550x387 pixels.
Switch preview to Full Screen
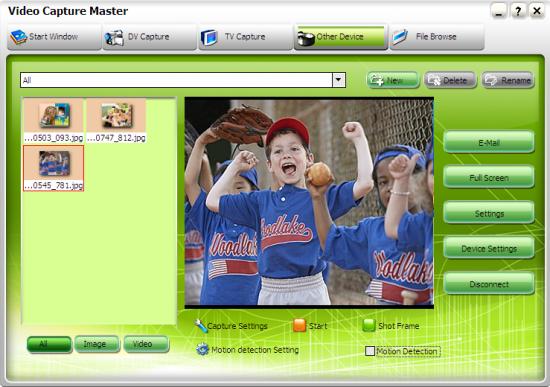489,178
